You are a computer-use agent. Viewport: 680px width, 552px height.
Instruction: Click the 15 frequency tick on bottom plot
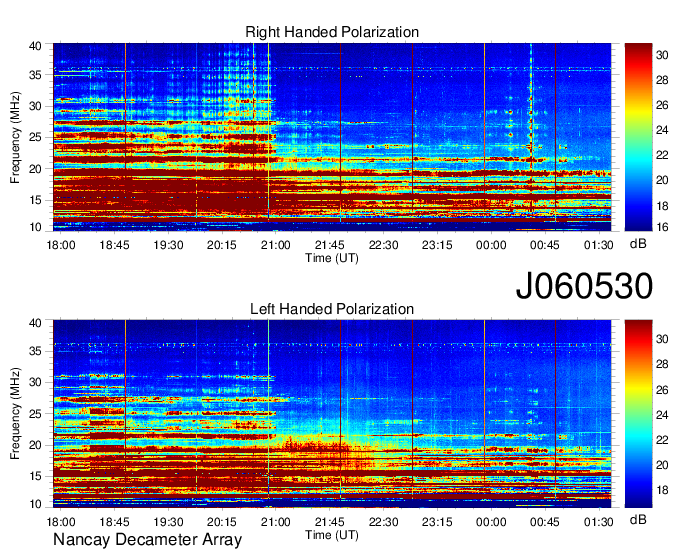35,476
